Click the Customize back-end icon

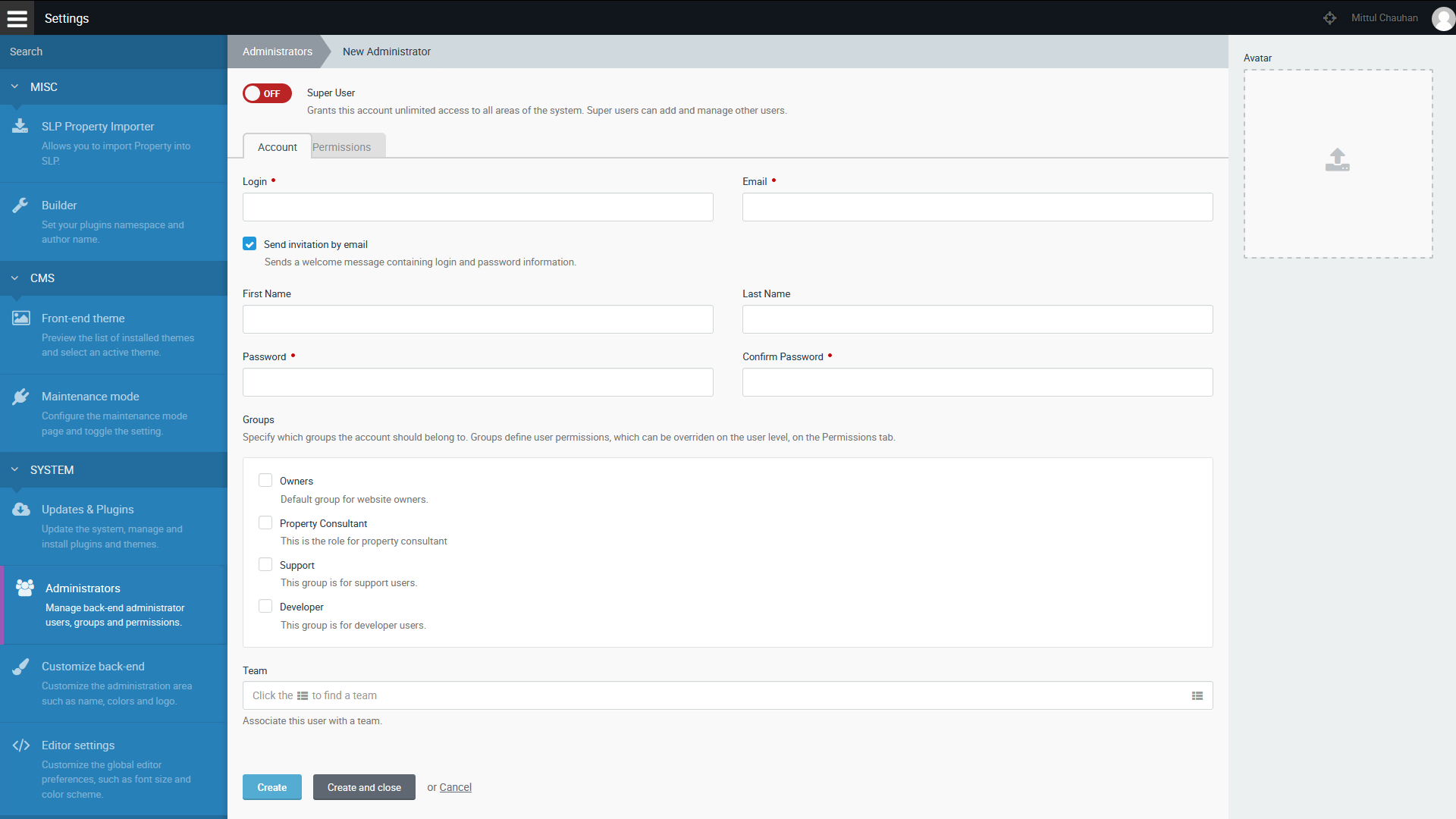coord(21,666)
